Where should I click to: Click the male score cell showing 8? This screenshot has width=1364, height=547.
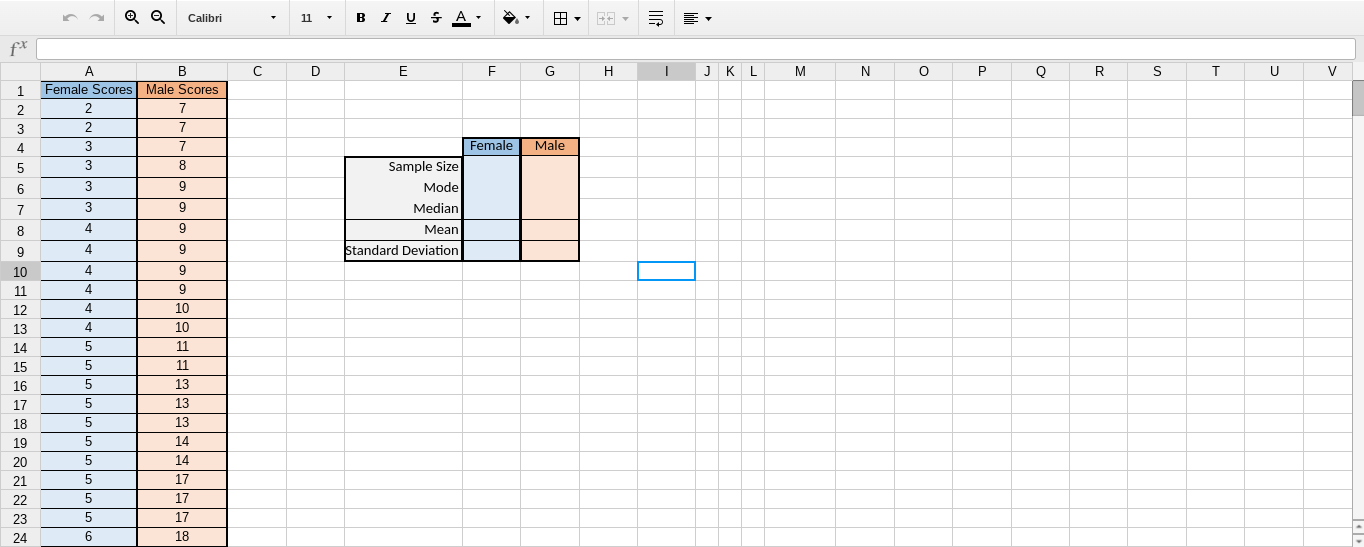[x=182, y=167]
